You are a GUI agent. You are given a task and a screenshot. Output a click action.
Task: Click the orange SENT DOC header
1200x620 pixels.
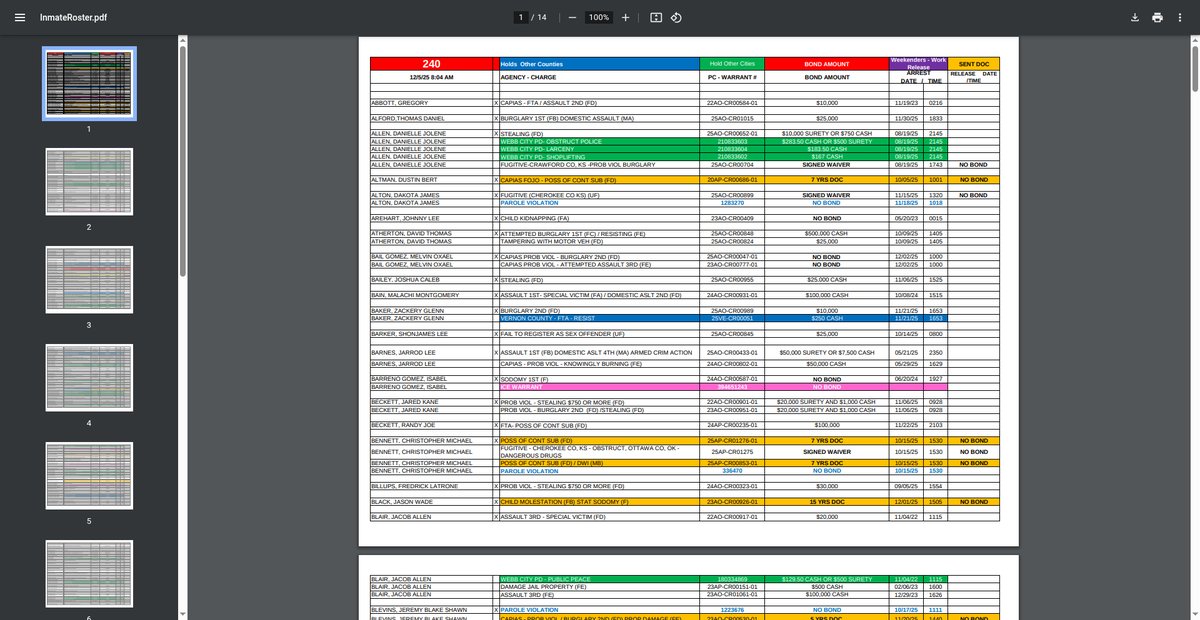pos(973,64)
